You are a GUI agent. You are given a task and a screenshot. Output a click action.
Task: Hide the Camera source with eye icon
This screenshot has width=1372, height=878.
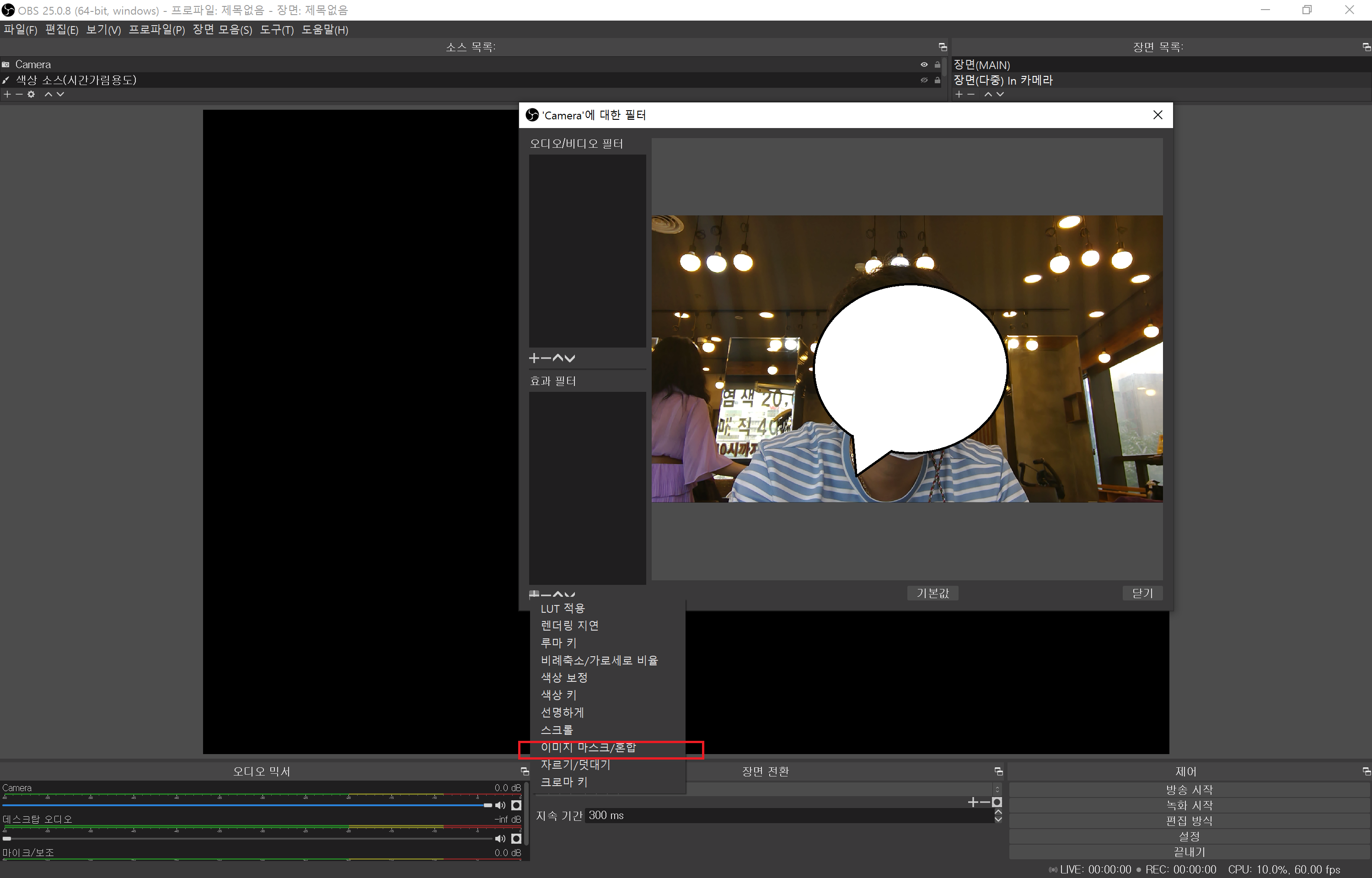924,64
